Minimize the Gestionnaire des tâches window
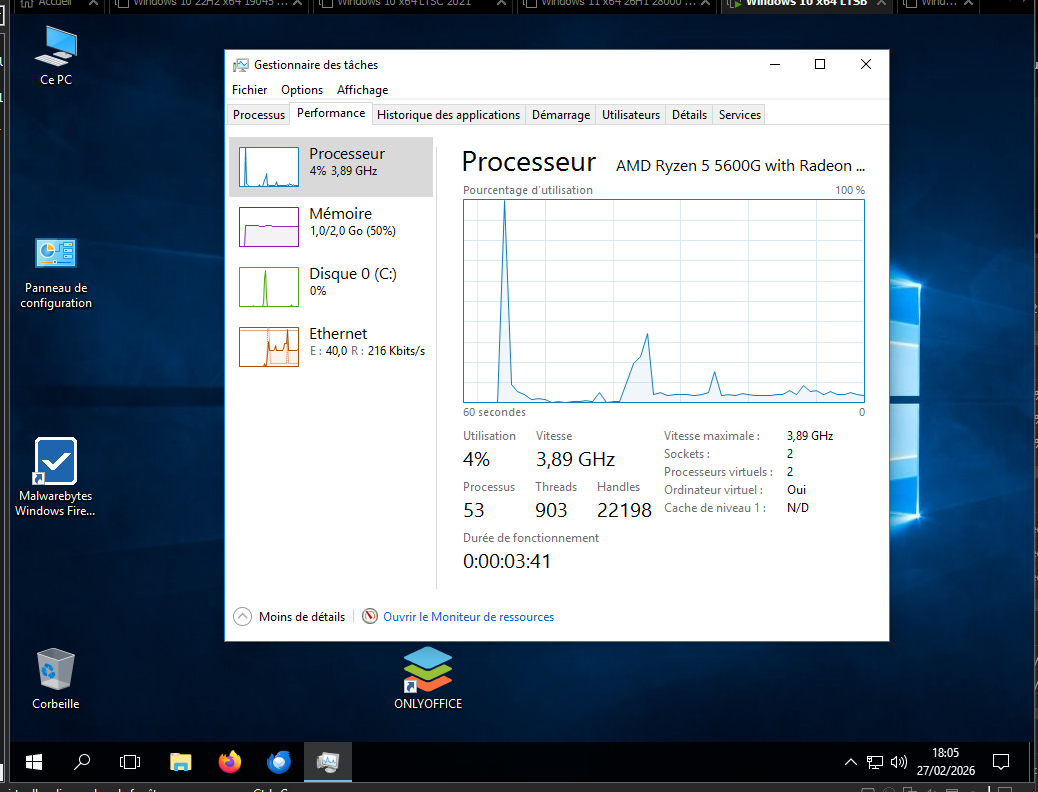This screenshot has height=792, width=1038. point(775,64)
